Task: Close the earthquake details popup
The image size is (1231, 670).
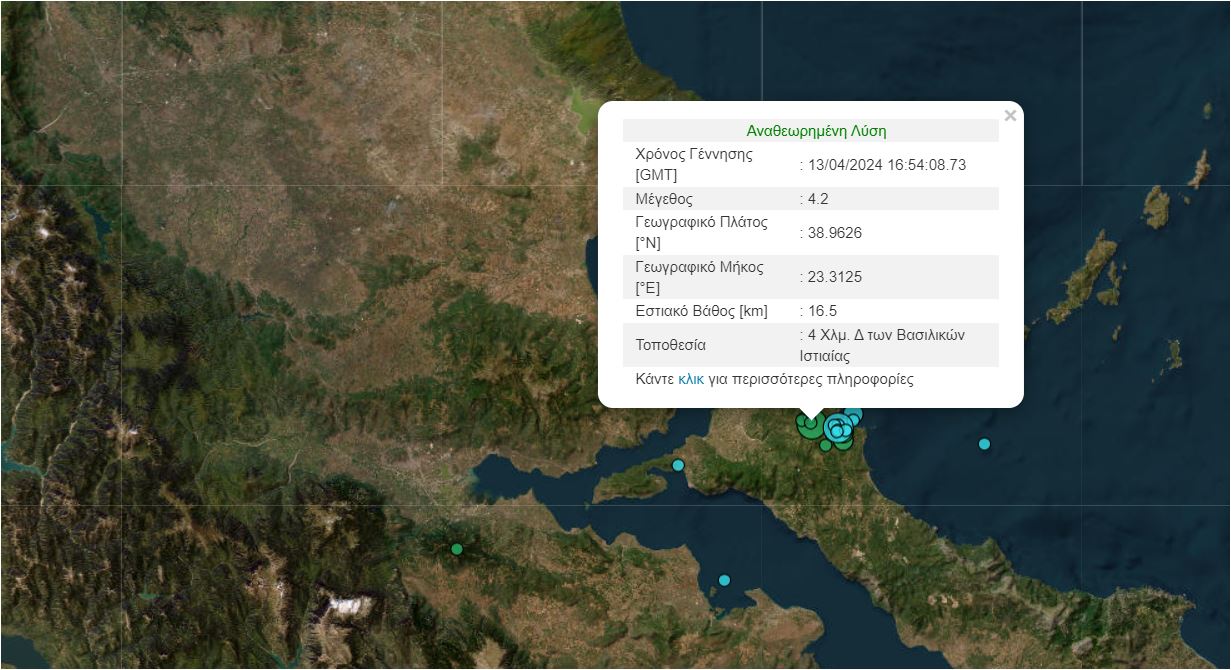Action: 1010,116
